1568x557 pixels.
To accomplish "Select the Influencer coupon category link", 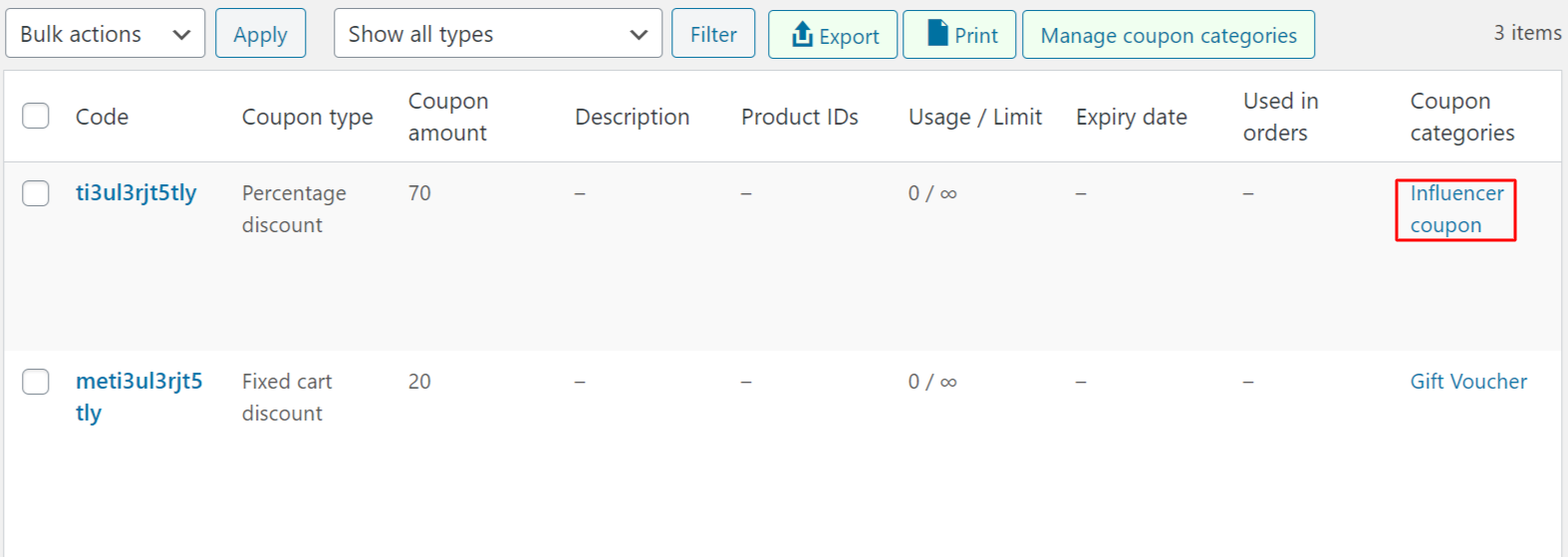I will [1456, 209].
